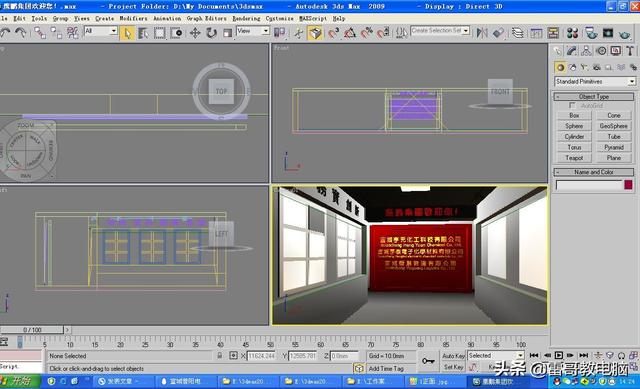
Task: Open Schematic View from toolbar
Action: pos(553,33)
